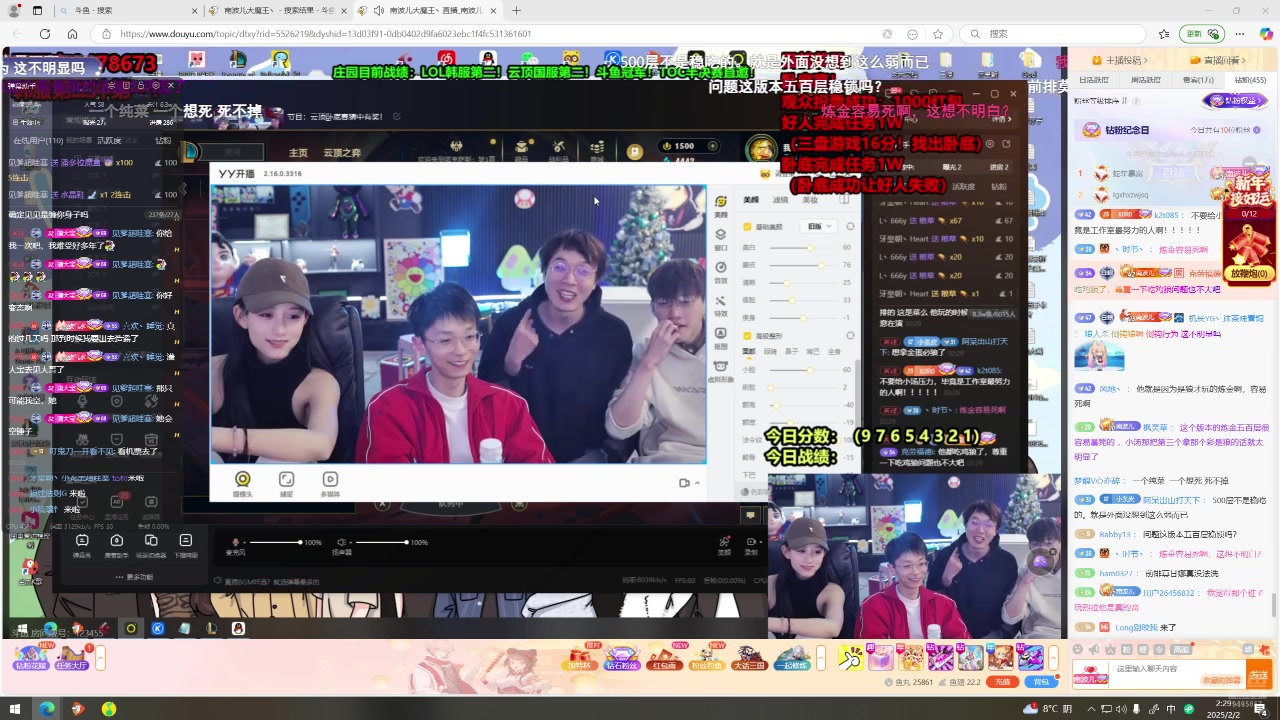Screen dimensions: 1280x720
Task: Open the 钻粉花嫁 activity icon
Action: coord(31,658)
